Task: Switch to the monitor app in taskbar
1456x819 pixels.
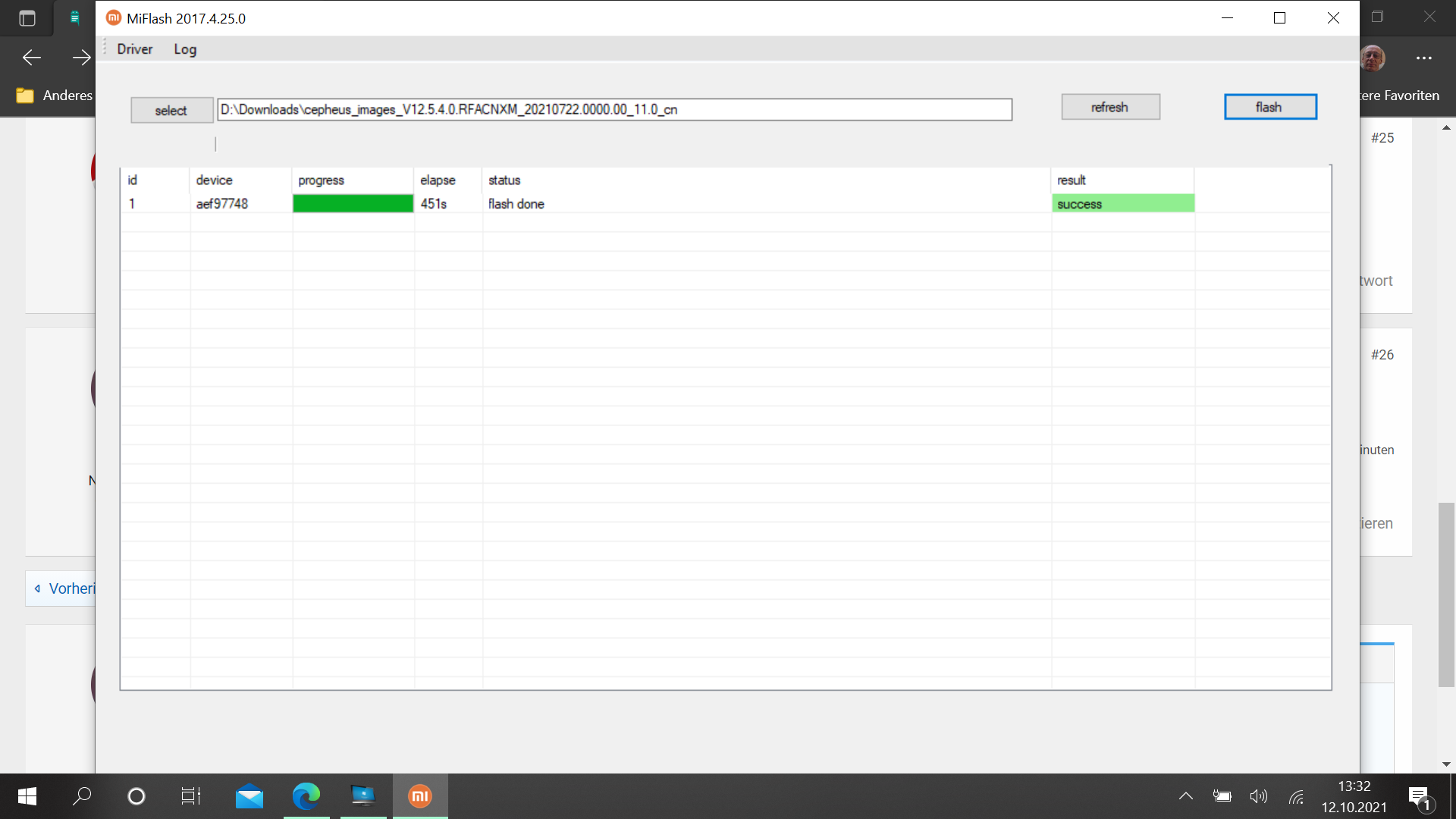Action: 363,796
